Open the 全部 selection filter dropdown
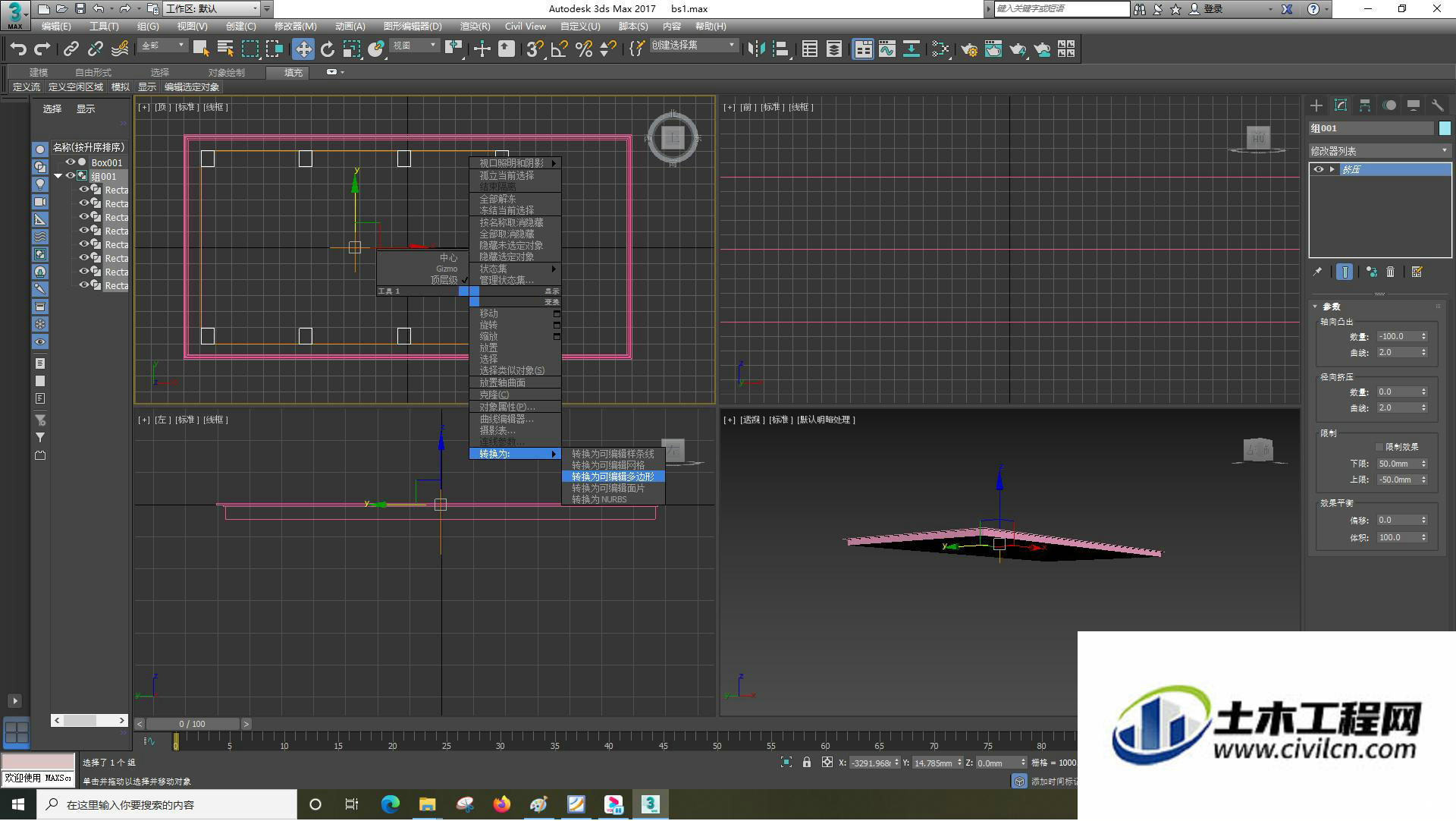Screen dimensions: 1456x821 (x=162, y=46)
